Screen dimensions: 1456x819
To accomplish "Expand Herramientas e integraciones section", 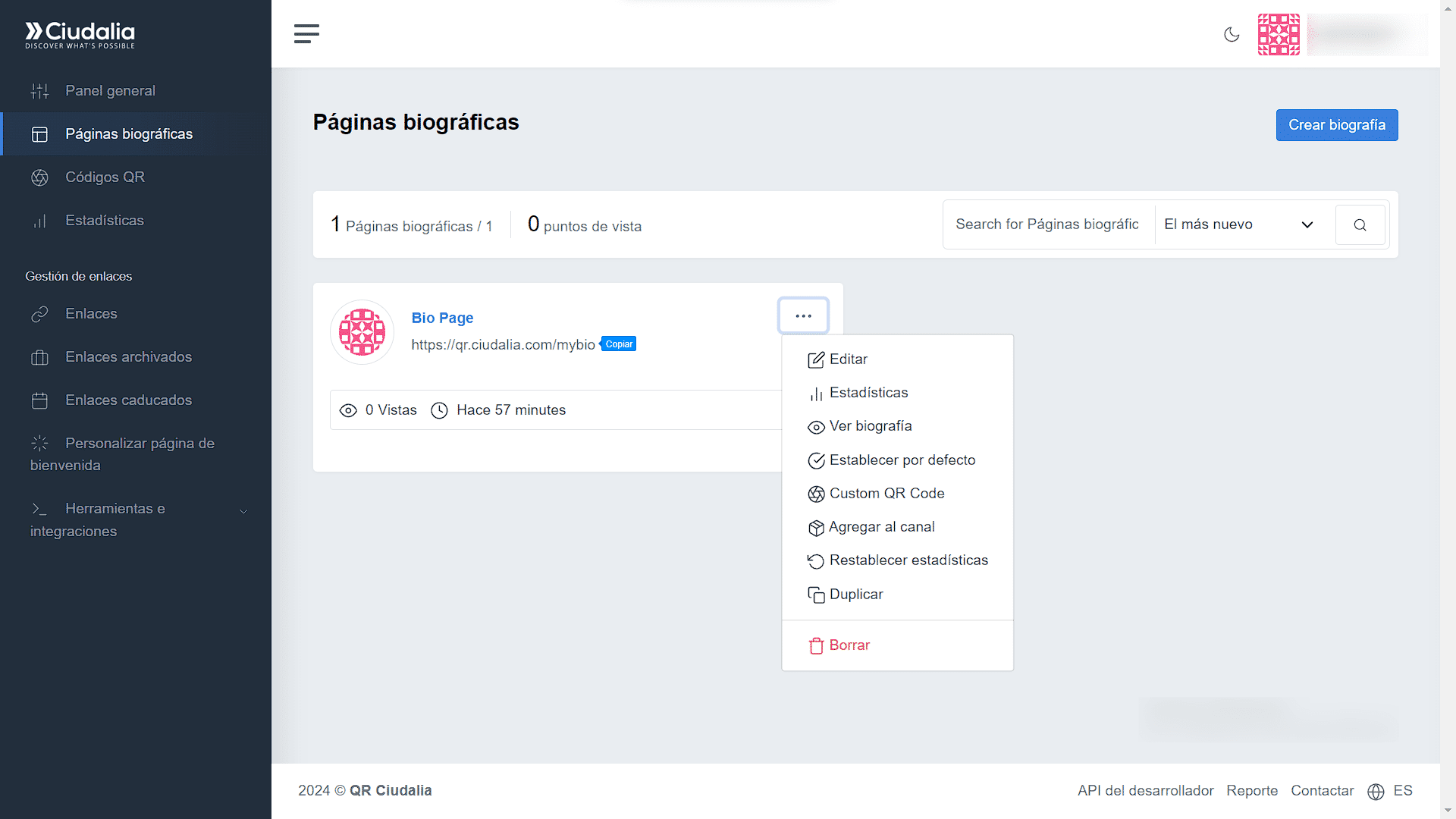I will [x=136, y=519].
